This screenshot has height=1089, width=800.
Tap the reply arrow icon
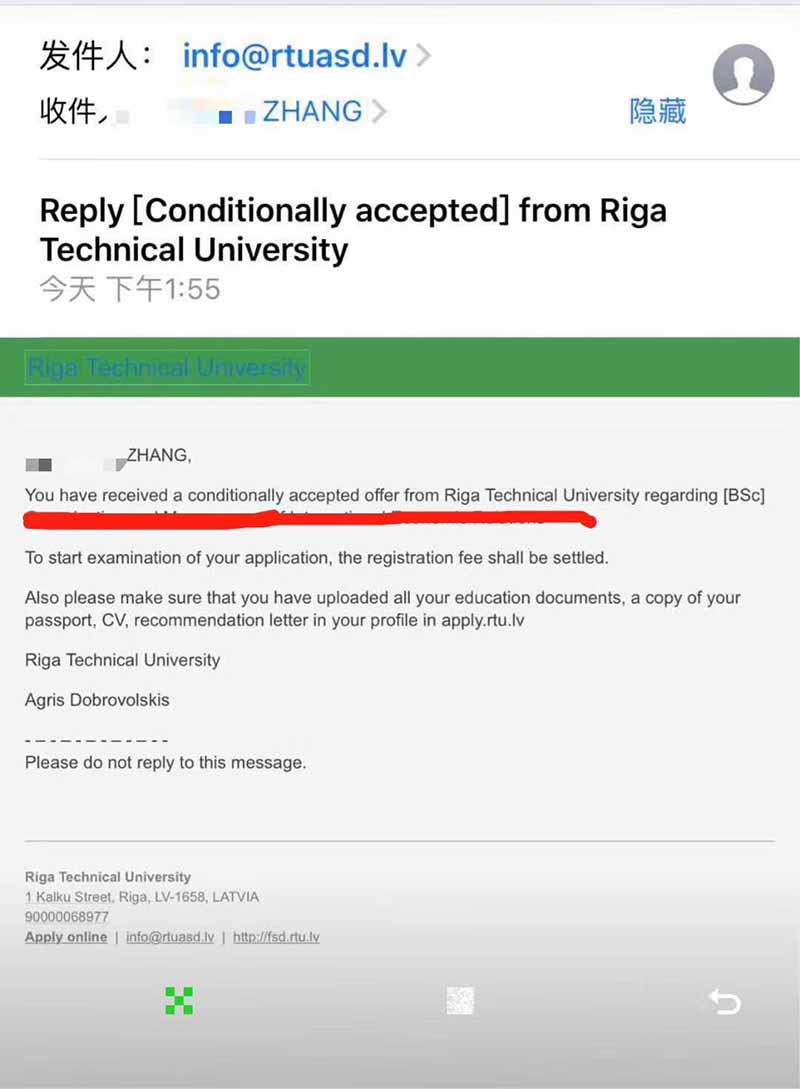tap(724, 1001)
